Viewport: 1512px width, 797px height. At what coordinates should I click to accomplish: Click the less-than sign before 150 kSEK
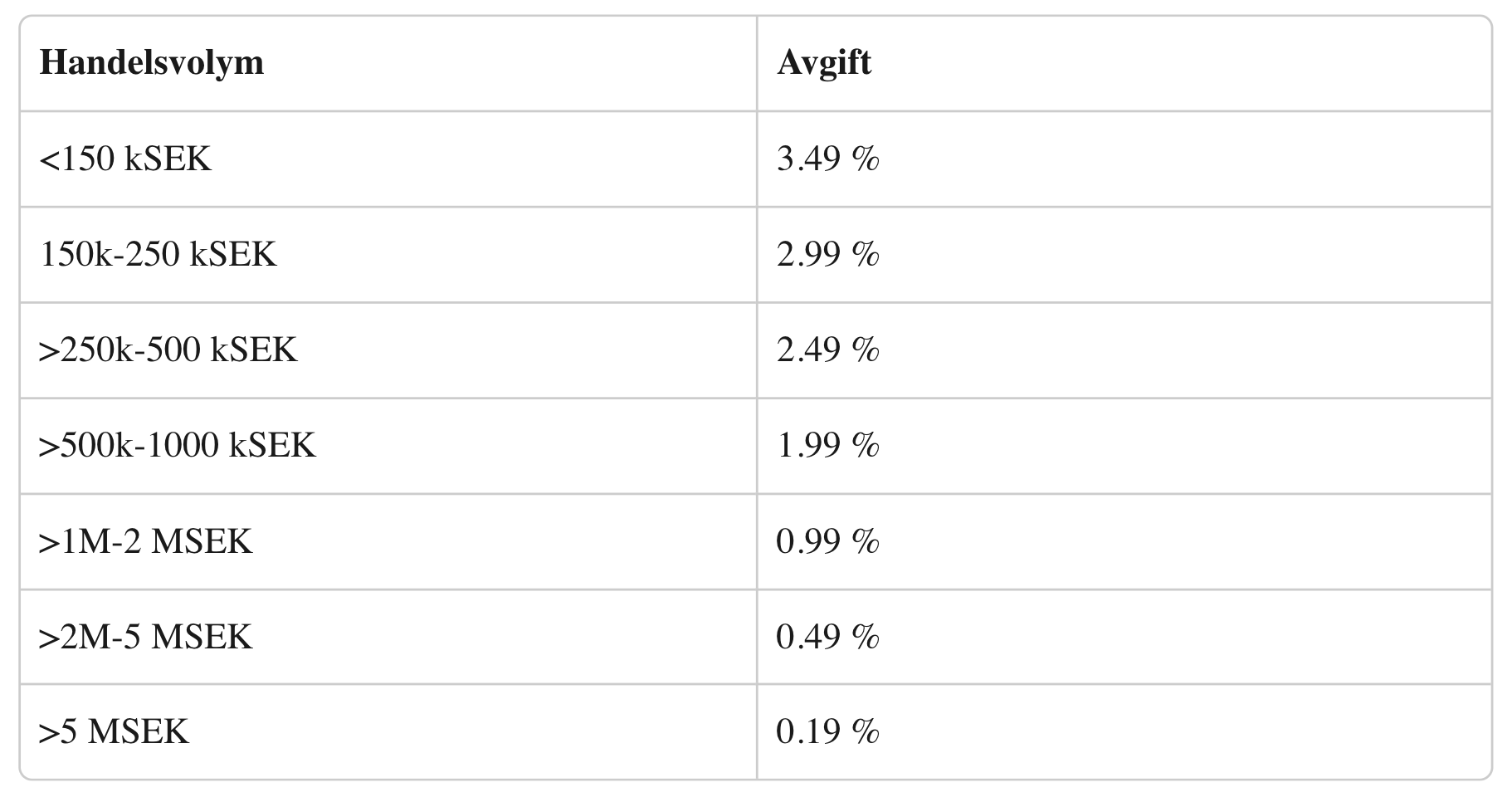click(x=48, y=159)
